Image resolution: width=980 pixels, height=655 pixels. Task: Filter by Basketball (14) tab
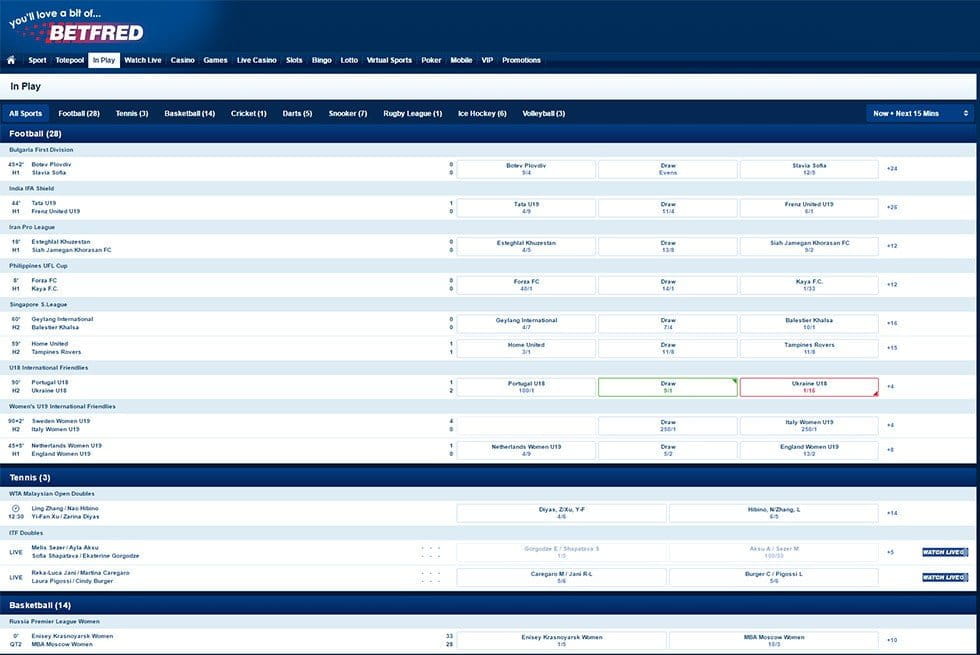(189, 113)
